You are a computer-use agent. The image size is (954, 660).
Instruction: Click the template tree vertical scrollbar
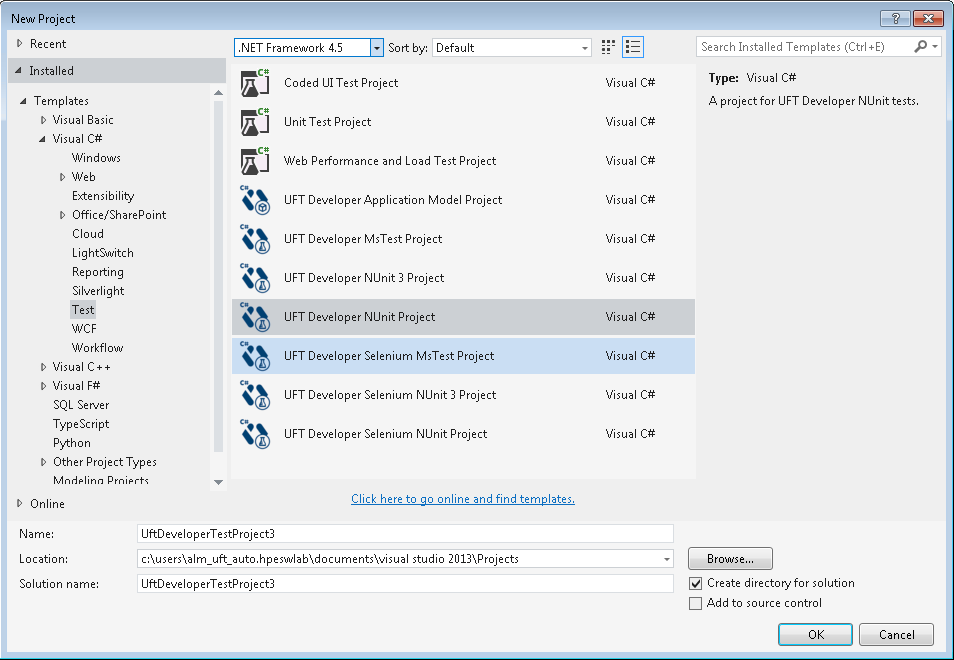coord(219,280)
